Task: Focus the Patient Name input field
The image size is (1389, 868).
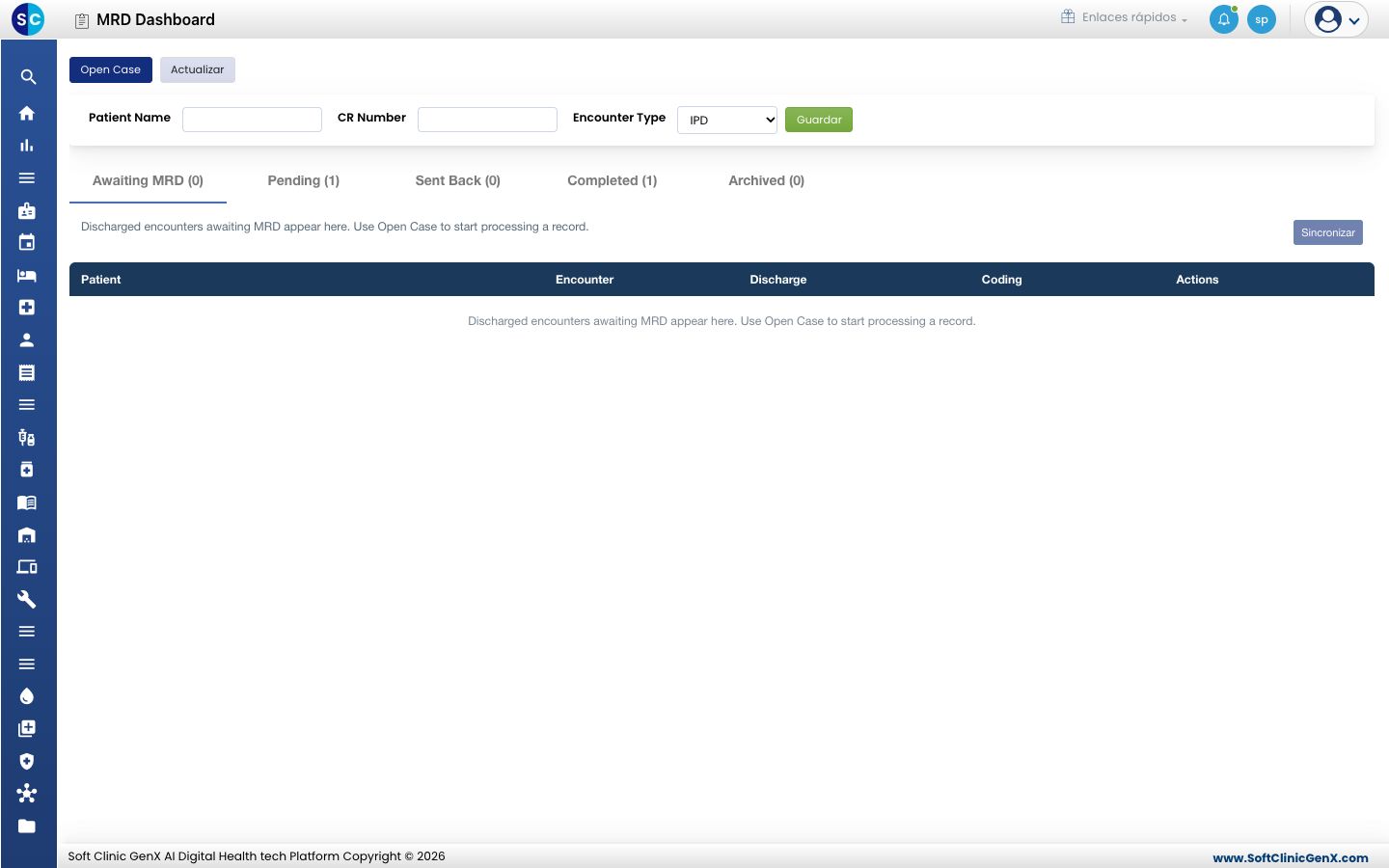Action: point(252,119)
